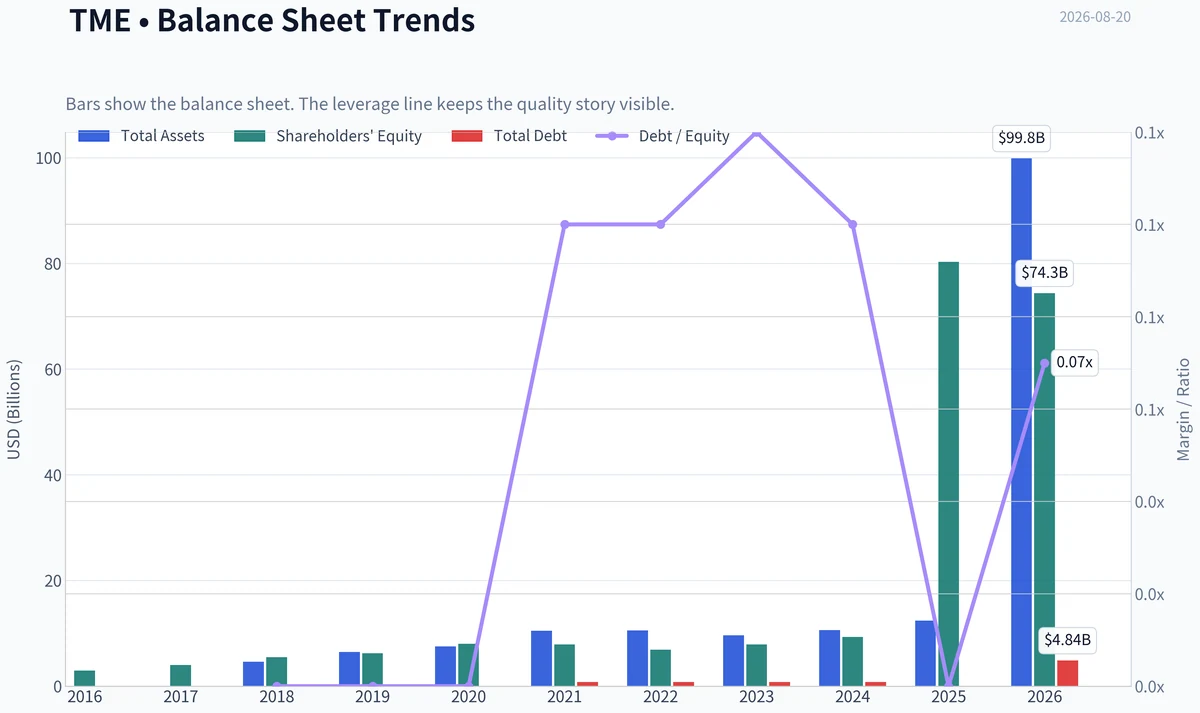The image size is (1200, 713).
Task: Click the 2016 Shareholders' Equity bar
Action: (85, 678)
